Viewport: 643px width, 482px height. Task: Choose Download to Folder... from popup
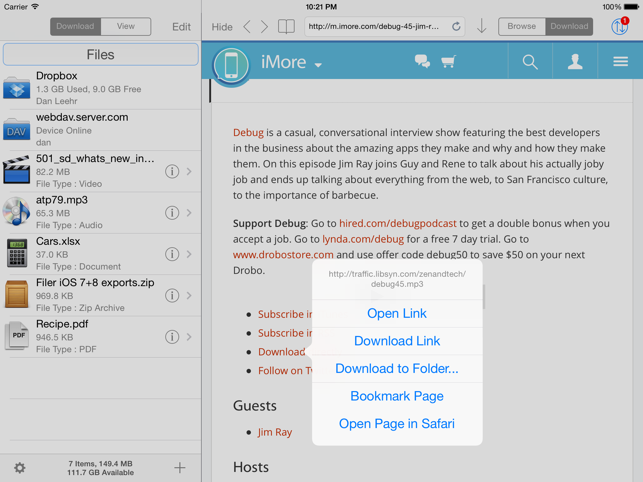(397, 368)
